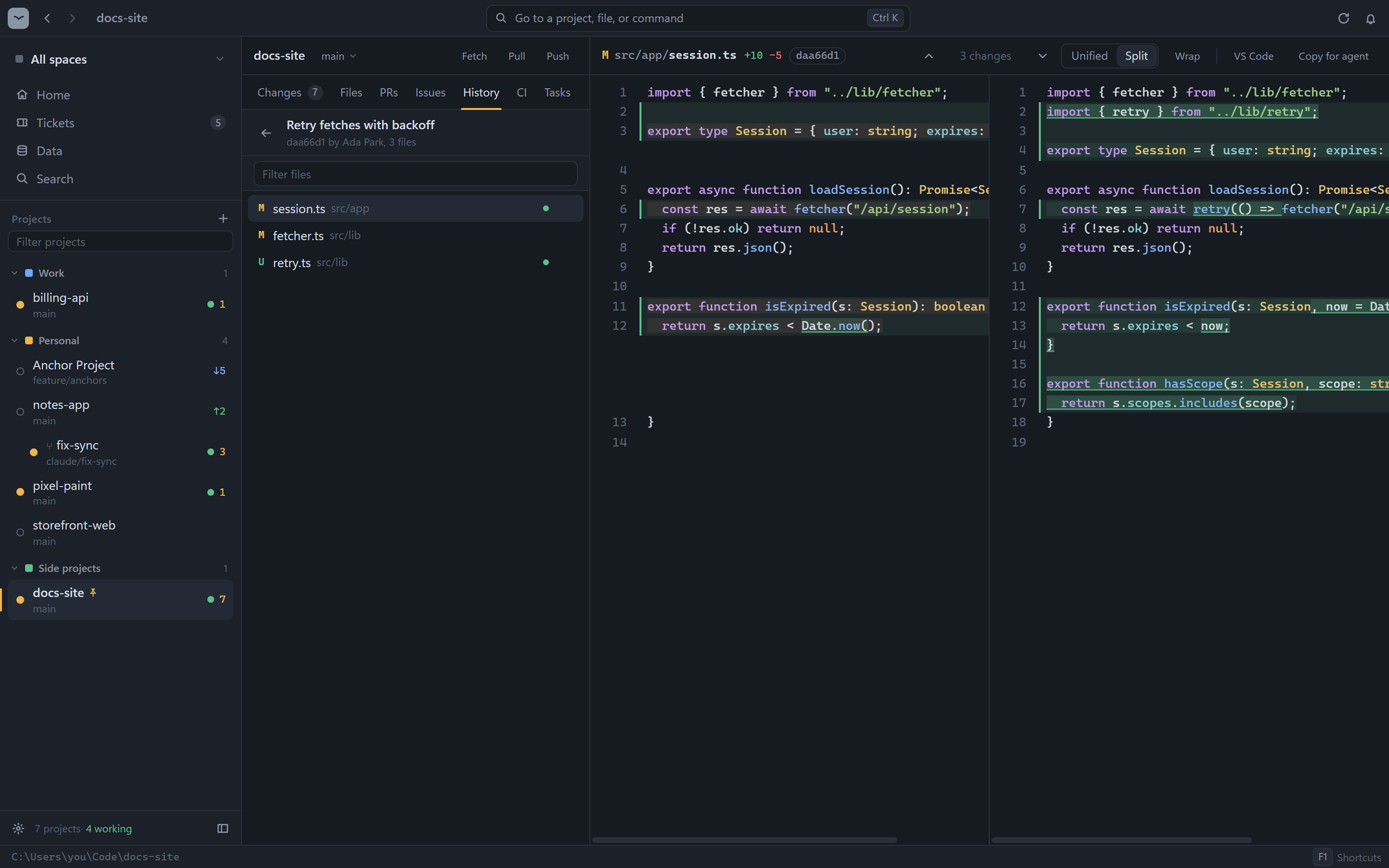The image size is (1389, 868).
Task: Click Copy for agent
Action: 1334,56
